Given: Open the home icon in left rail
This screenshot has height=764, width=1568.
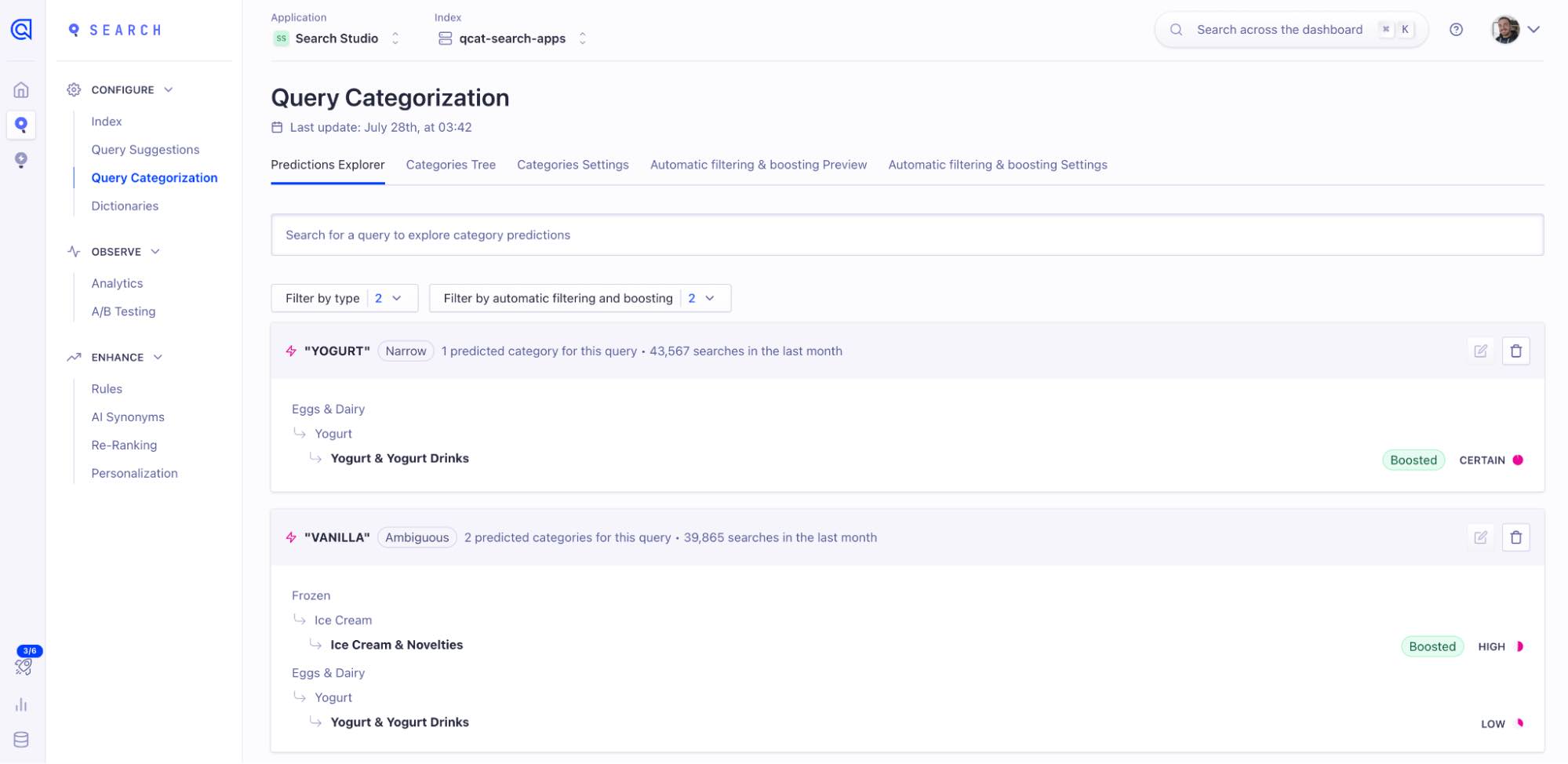Looking at the screenshot, I should (x=21, y=90).
